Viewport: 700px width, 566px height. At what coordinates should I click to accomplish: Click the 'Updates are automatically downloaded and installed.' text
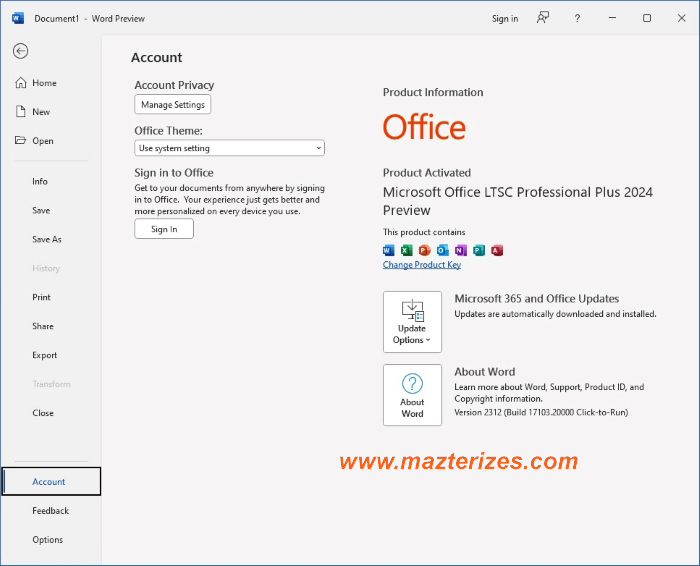(555, 314)
